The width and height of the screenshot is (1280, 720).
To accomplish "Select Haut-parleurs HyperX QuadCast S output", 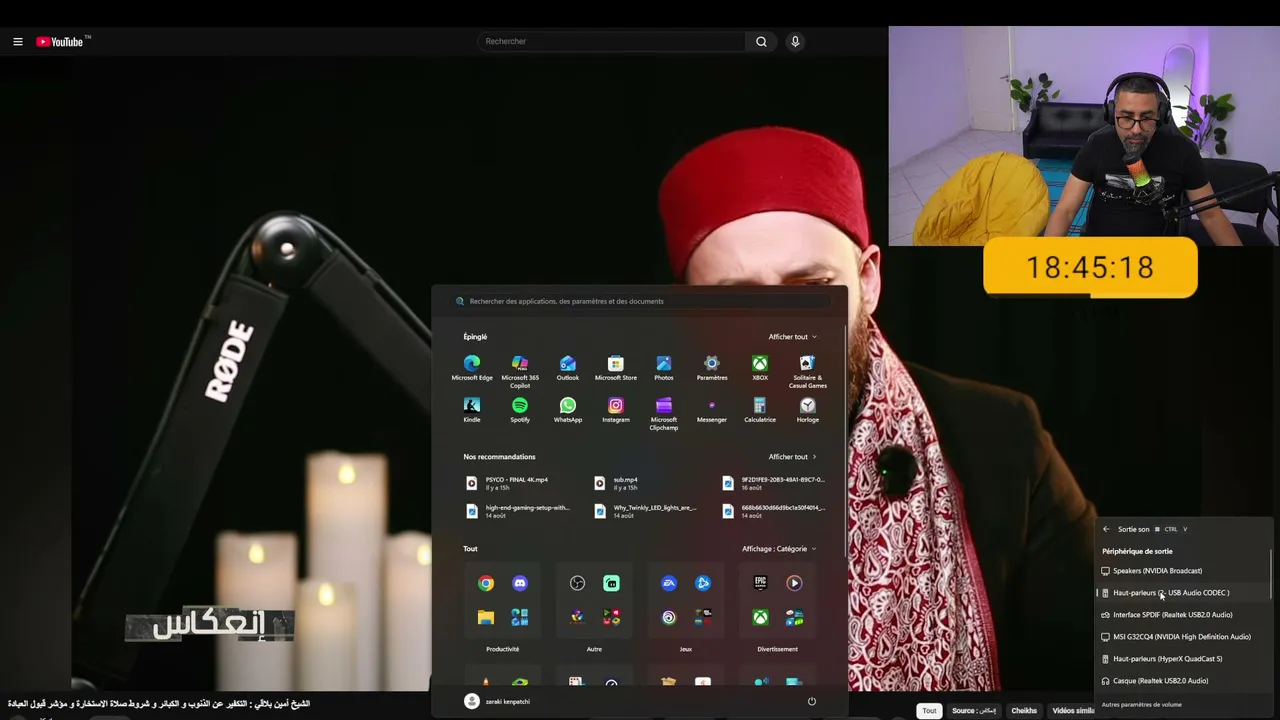I will pyautogui.click(x=1183, y=659).
